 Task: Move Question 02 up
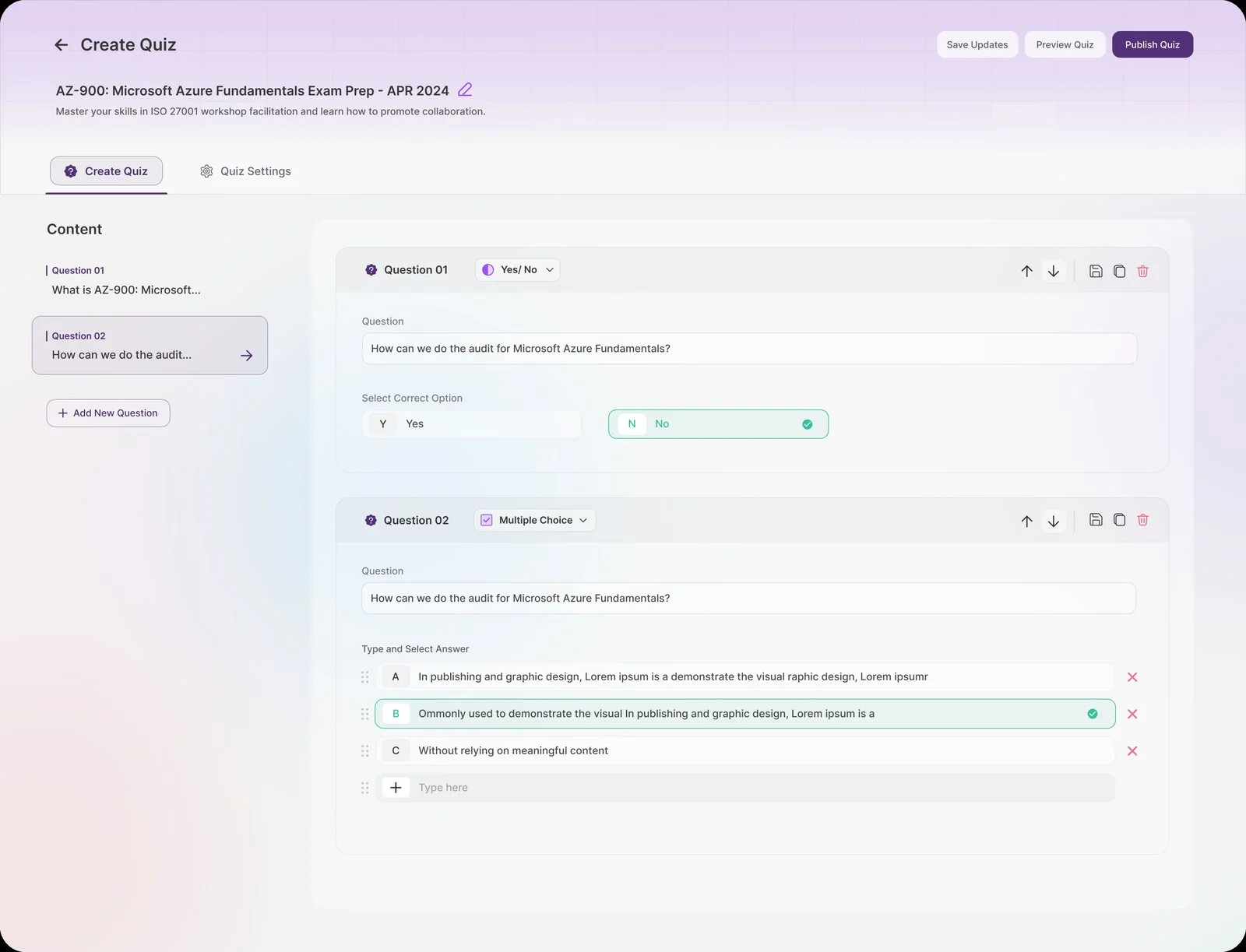click(1026, 521)
